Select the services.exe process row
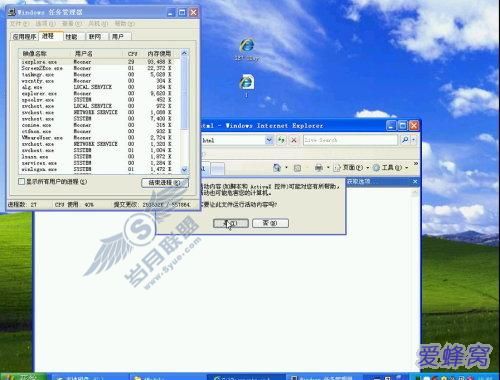This screenshot has height=380, width=500. coord(100,163)
